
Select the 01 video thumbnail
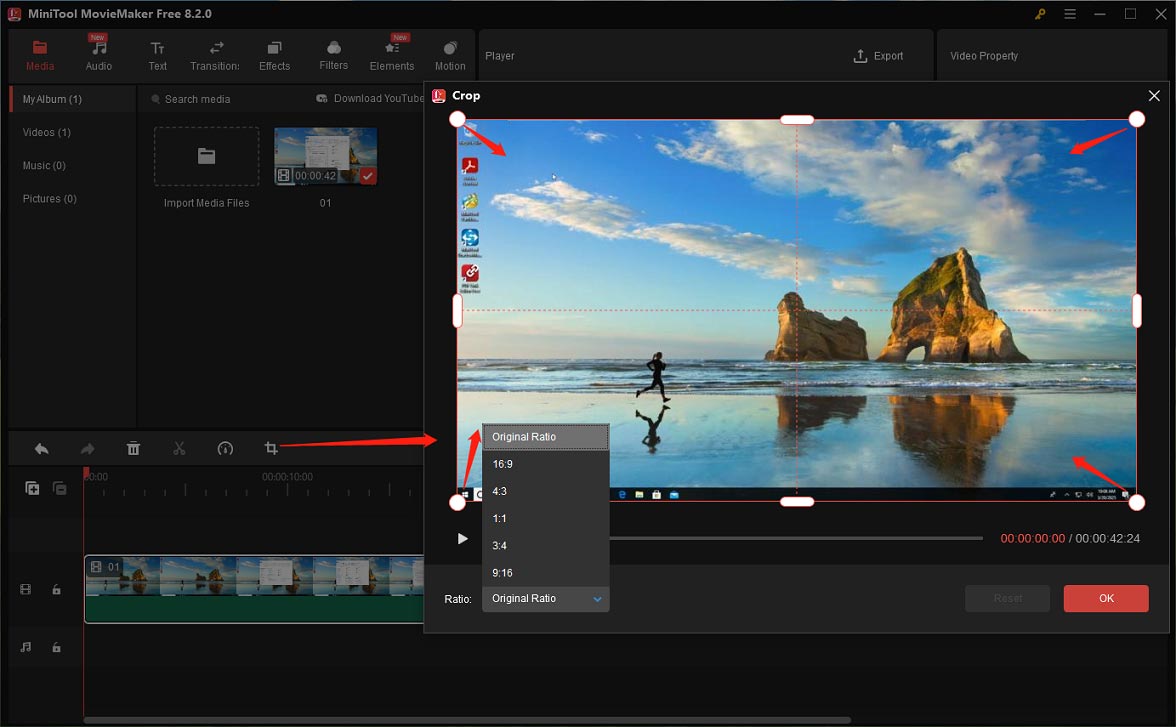[x=326, y=156]
